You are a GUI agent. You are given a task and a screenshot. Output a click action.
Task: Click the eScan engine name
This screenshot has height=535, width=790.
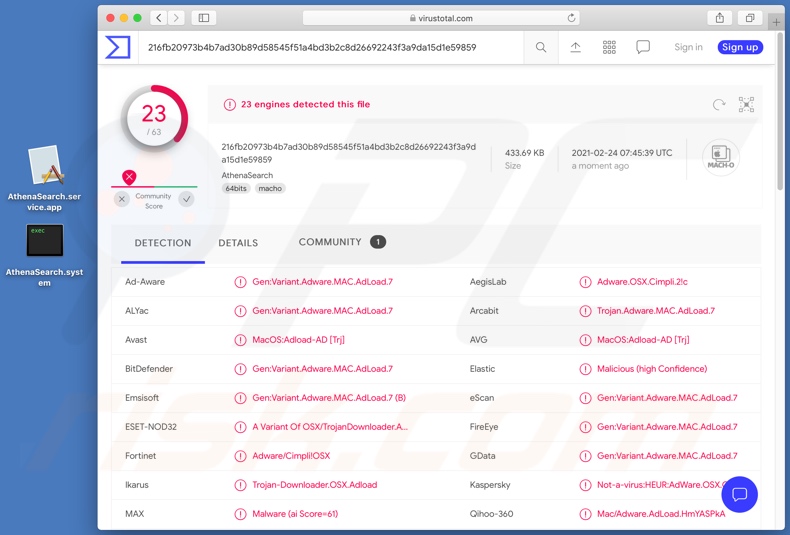(x=482, y=398)
